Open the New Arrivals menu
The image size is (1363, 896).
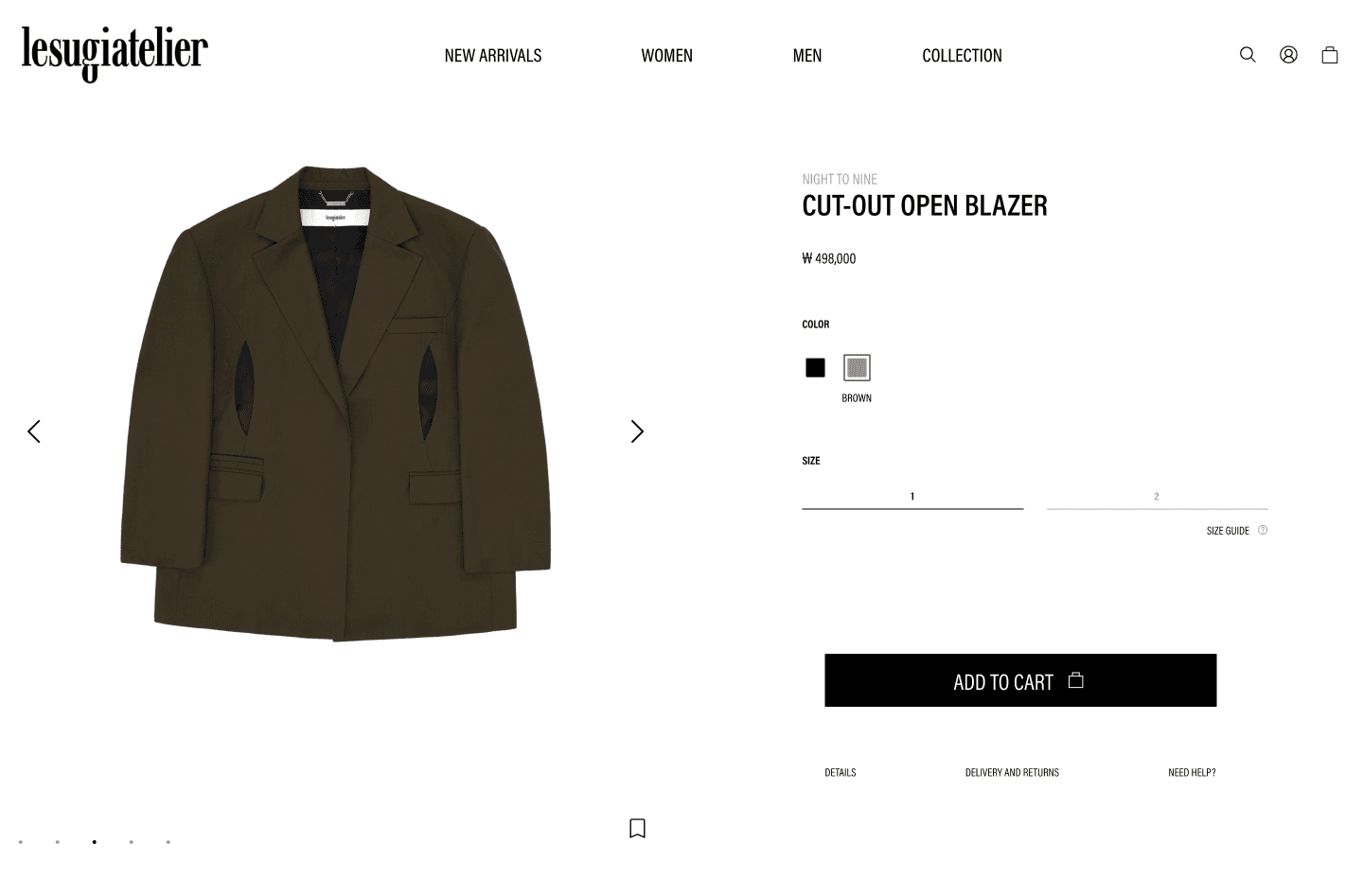click(x=493, y=56)
